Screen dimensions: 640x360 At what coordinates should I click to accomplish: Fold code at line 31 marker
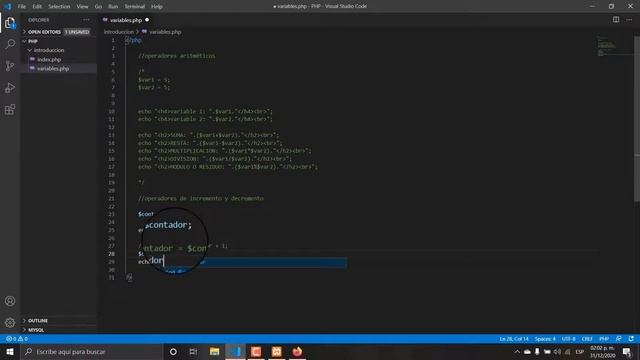[129, 278]
